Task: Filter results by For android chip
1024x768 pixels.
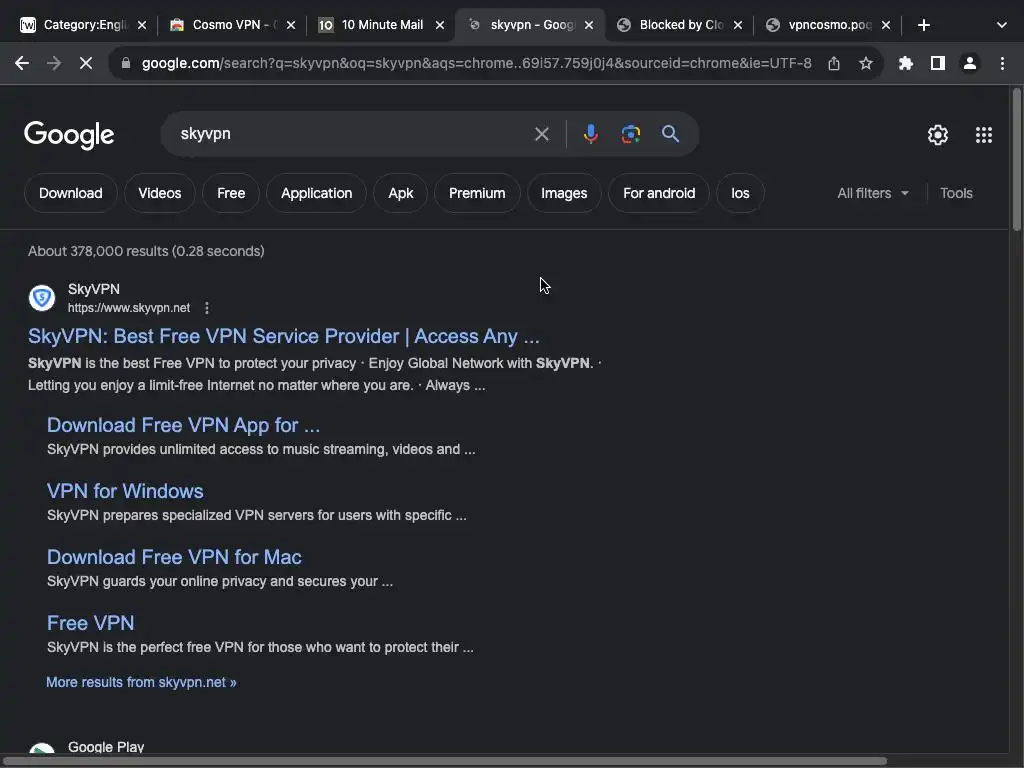Action: (659, 193)
